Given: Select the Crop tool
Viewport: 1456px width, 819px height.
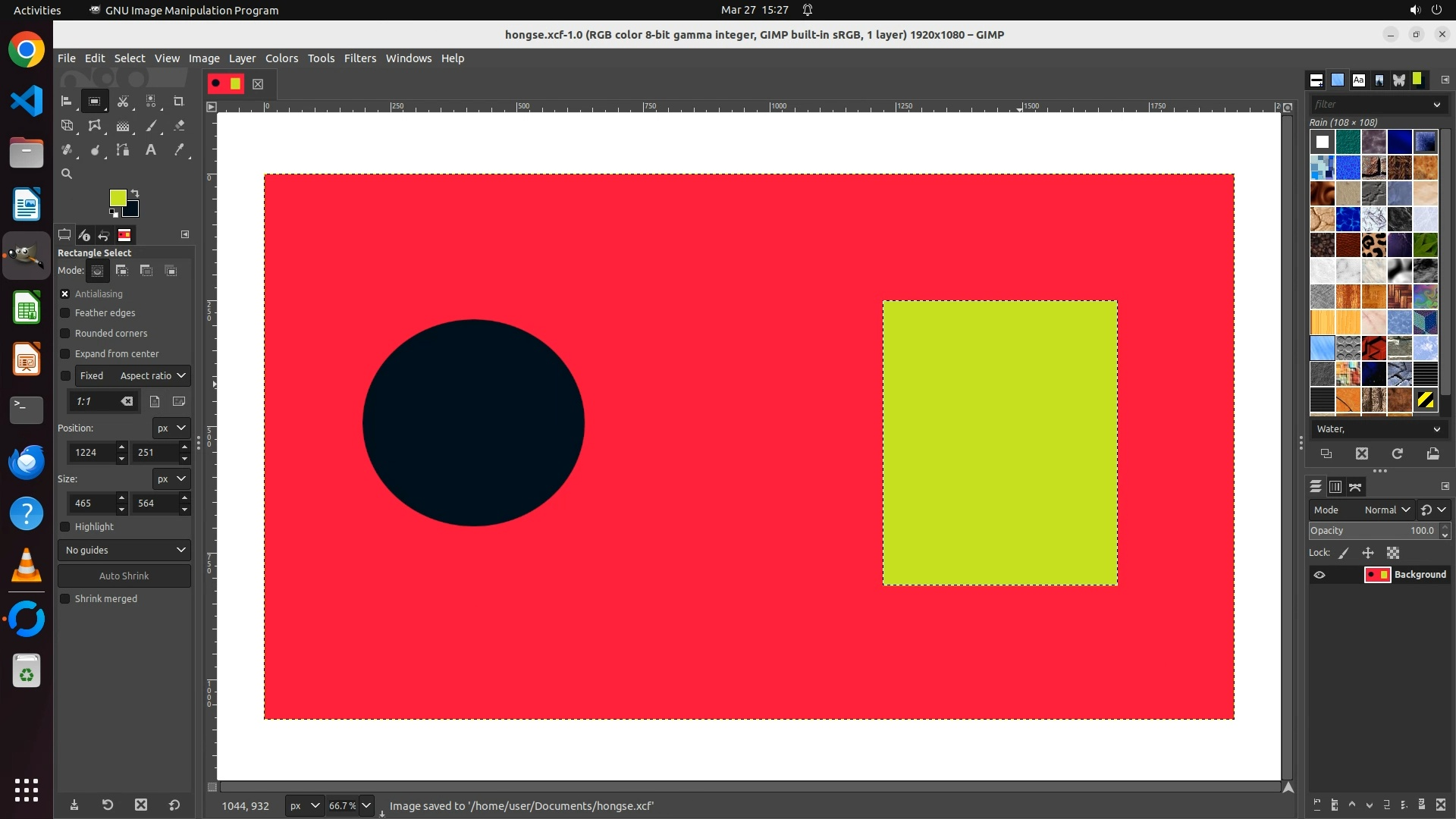Looking at the screenshot, I should pyautogui.click(x=178, y=101).
